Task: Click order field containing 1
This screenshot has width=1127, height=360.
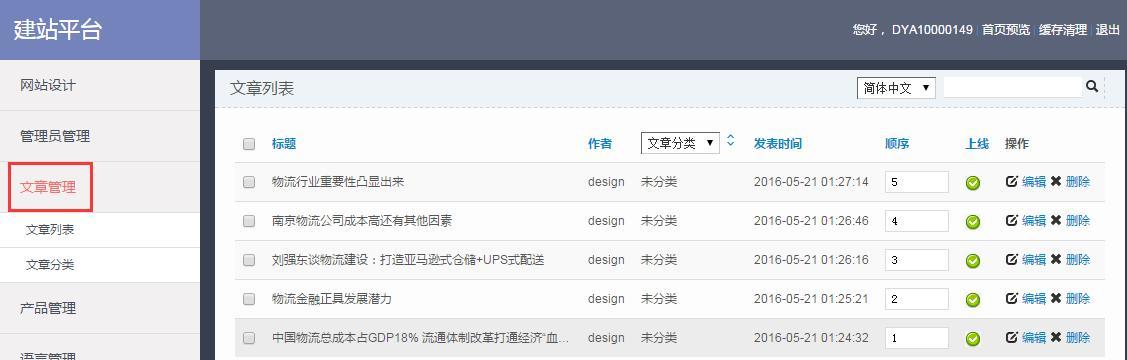Action: 916,337
